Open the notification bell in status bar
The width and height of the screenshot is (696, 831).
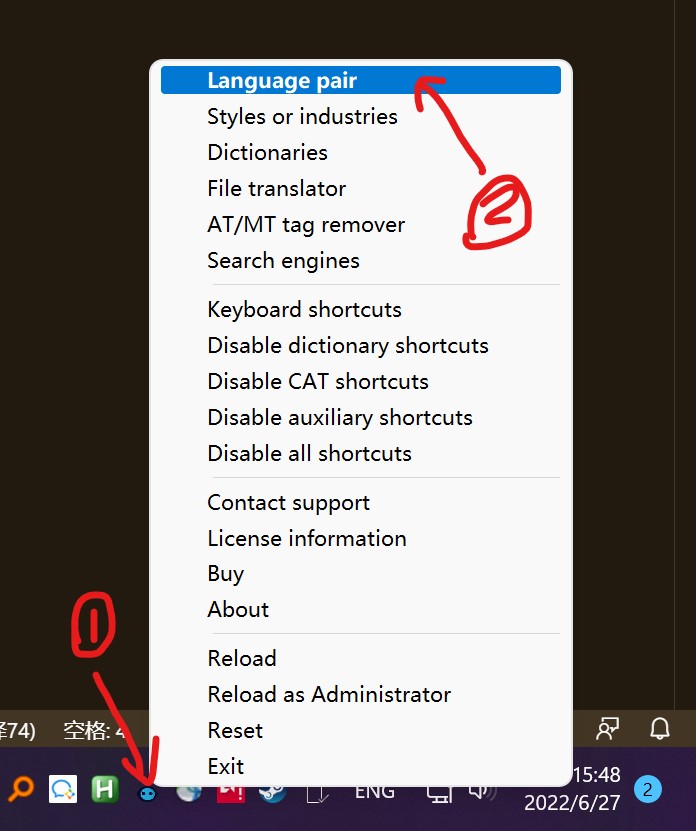[660, 728]
